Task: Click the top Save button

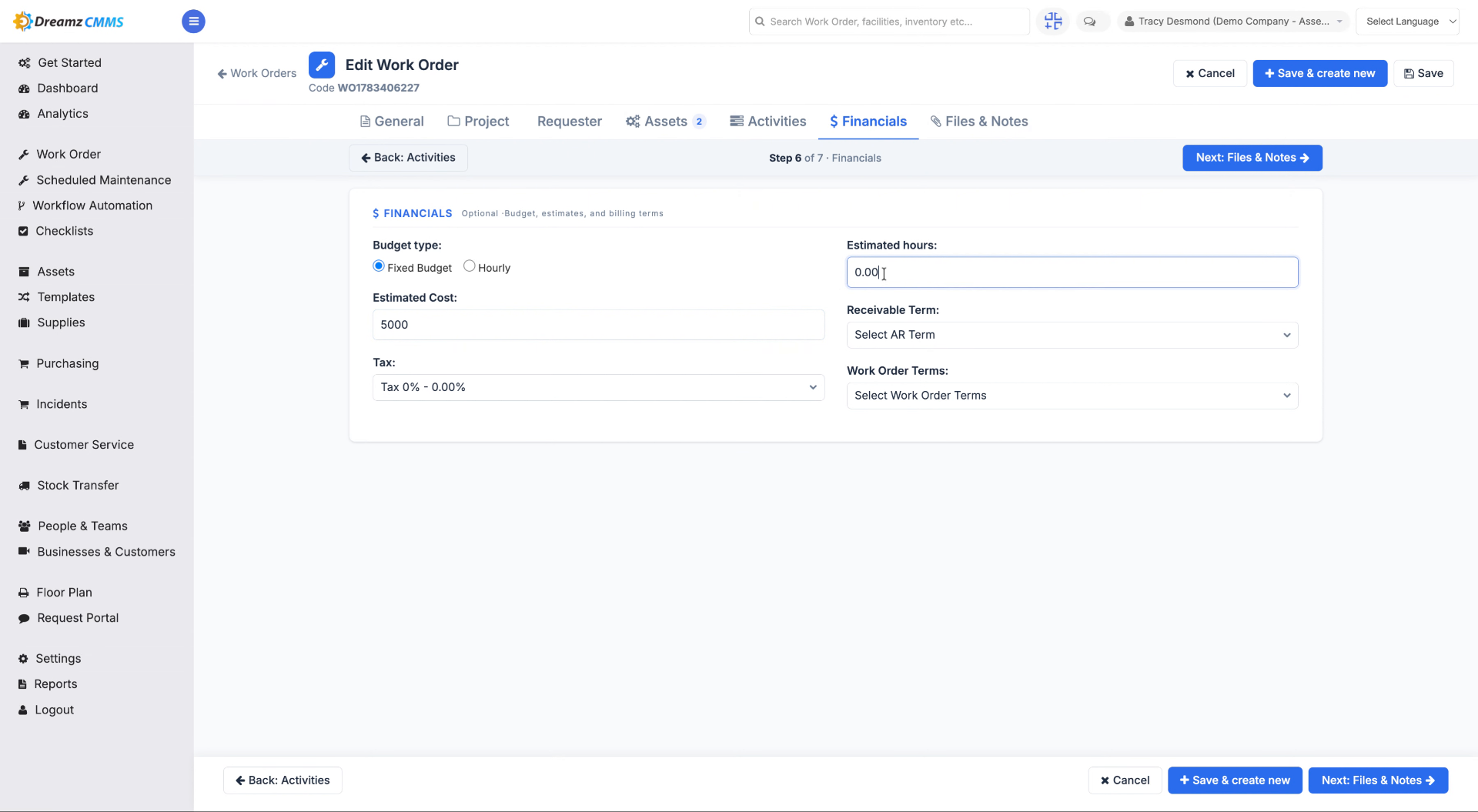Action: pos(1423,73)
